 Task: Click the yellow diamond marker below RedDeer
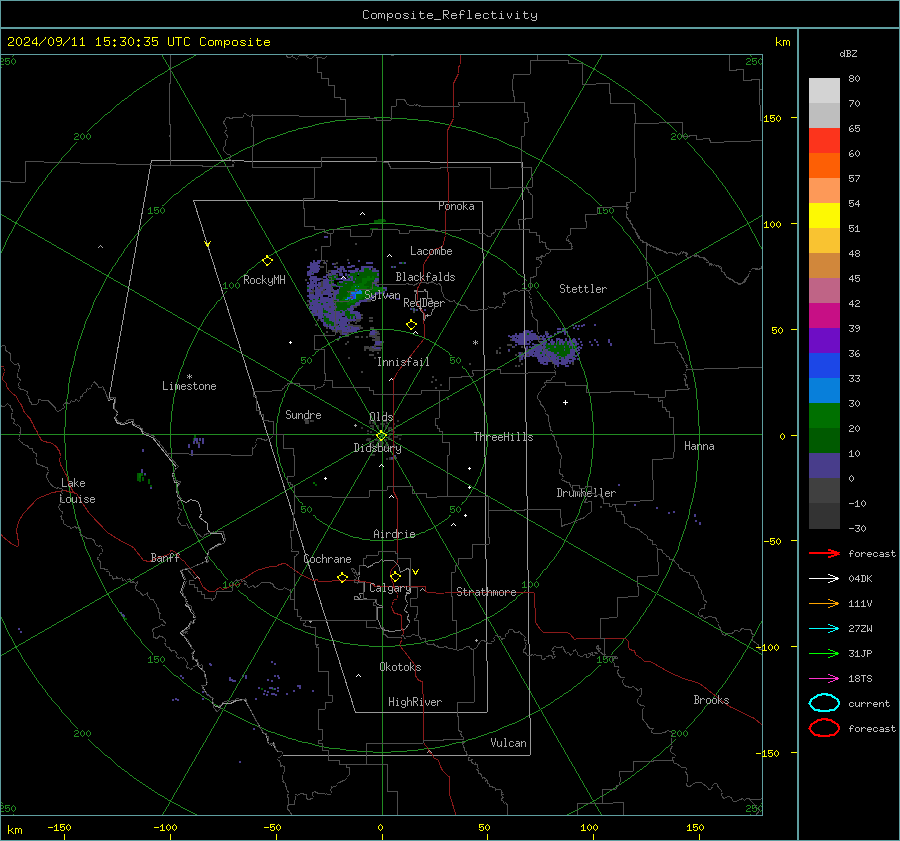411,325
